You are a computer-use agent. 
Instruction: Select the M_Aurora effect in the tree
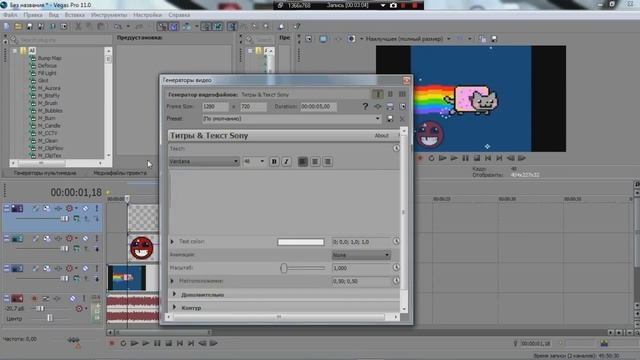point(49,88)
